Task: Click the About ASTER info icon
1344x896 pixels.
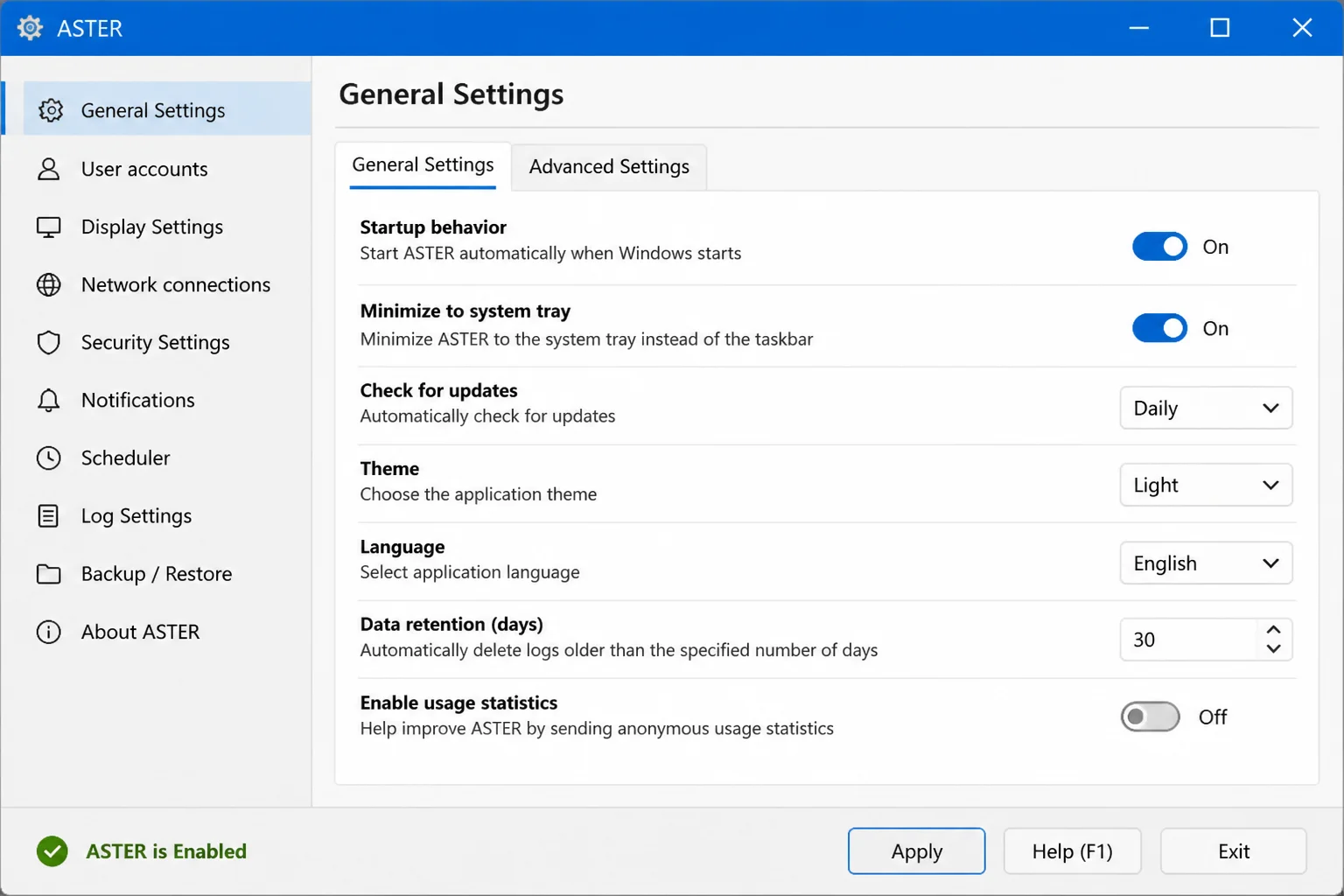Action: coord(49,632)
